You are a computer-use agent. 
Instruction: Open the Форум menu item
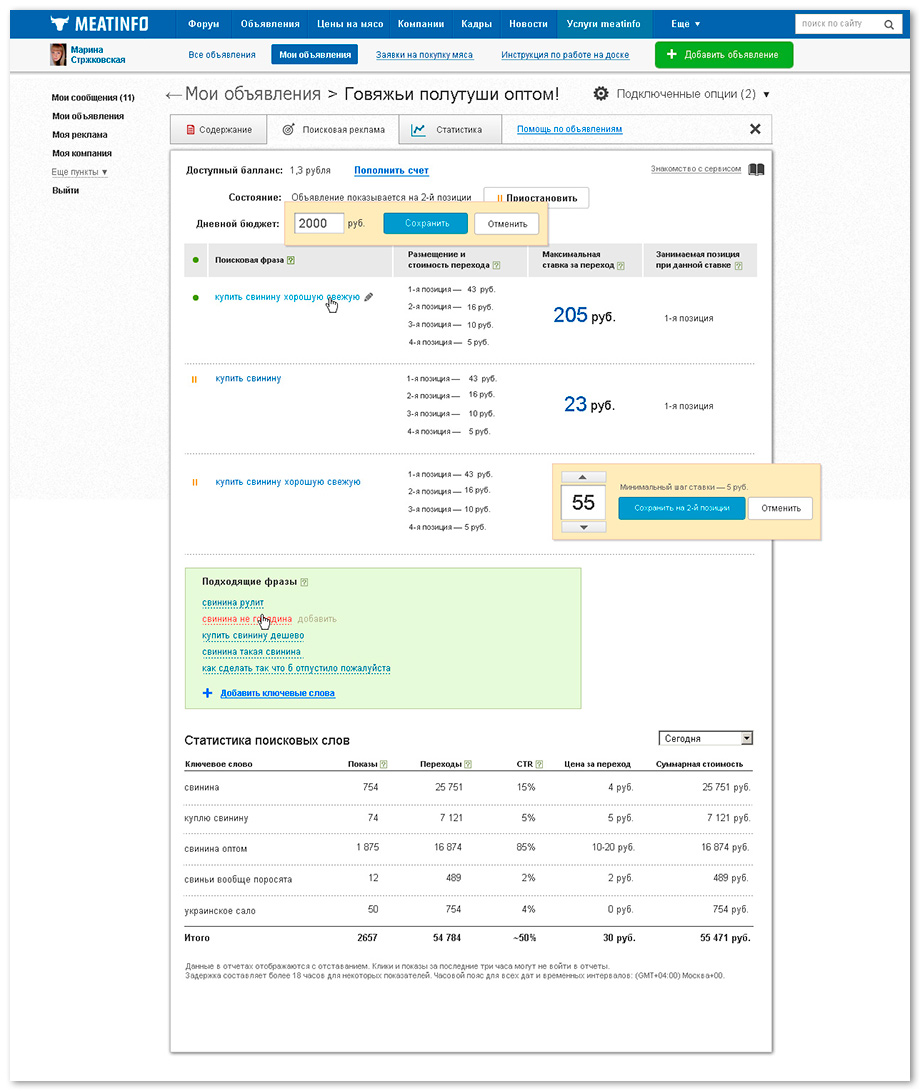point(203,24)
